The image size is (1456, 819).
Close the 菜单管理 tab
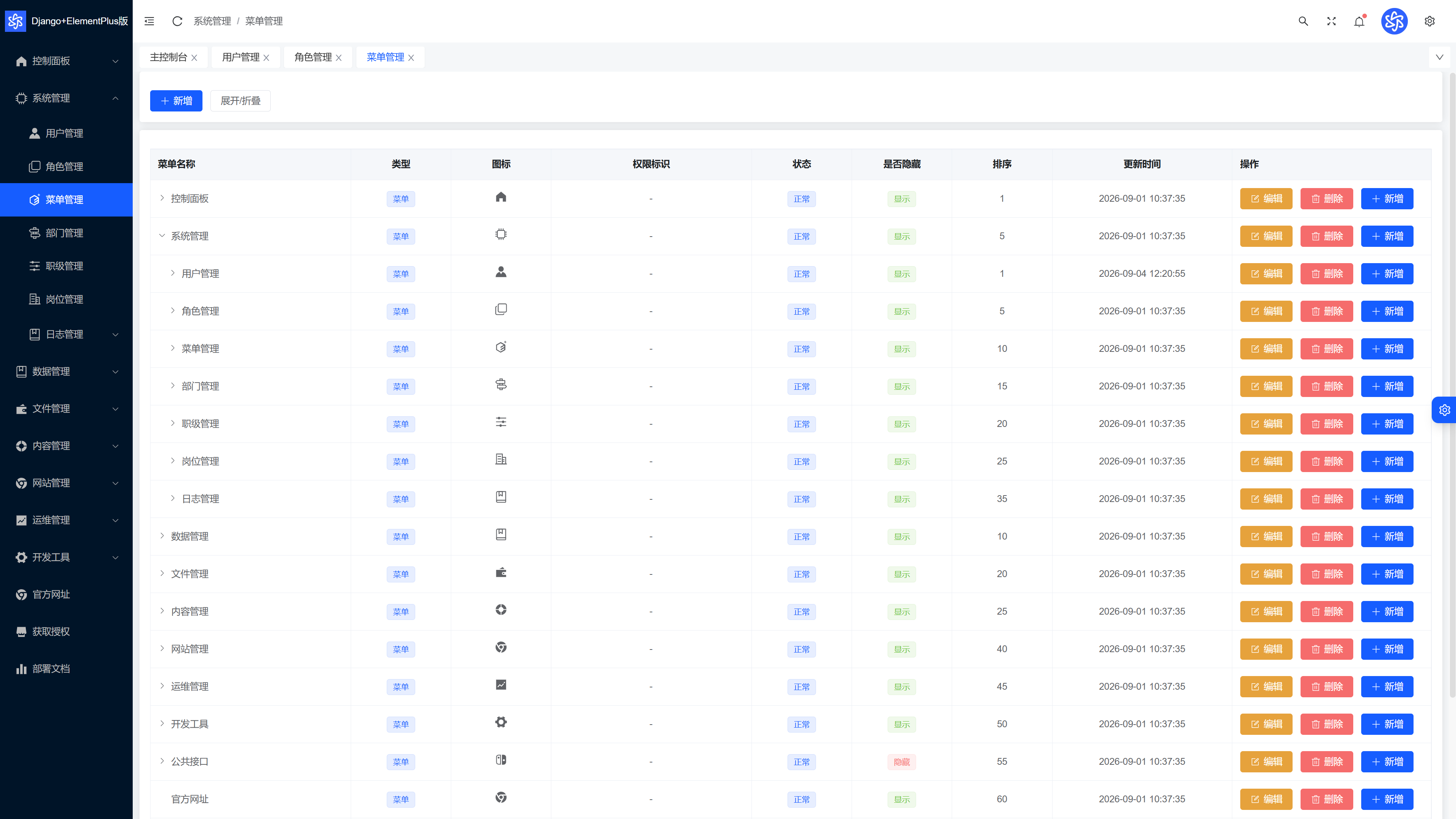pos(411,58)
